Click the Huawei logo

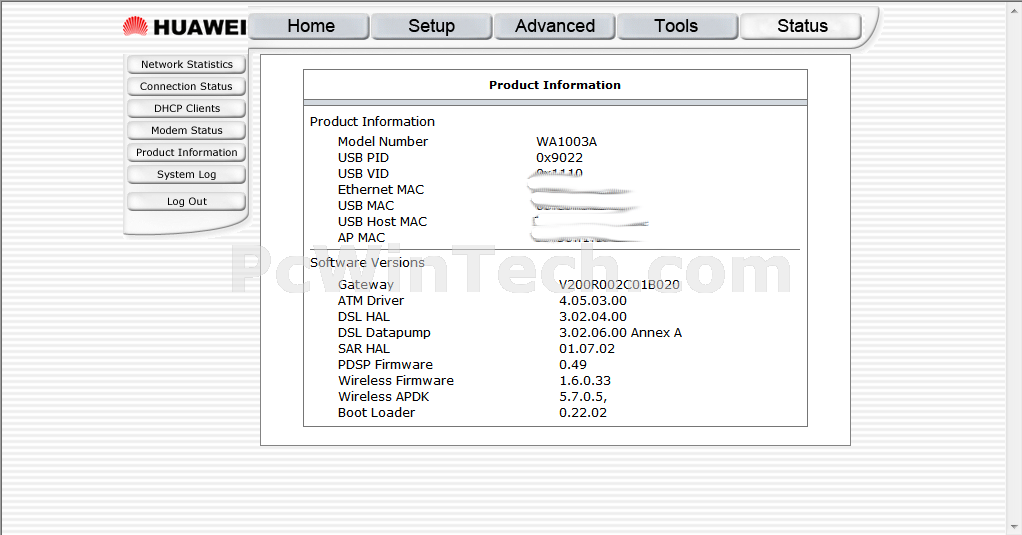point(184,27)
